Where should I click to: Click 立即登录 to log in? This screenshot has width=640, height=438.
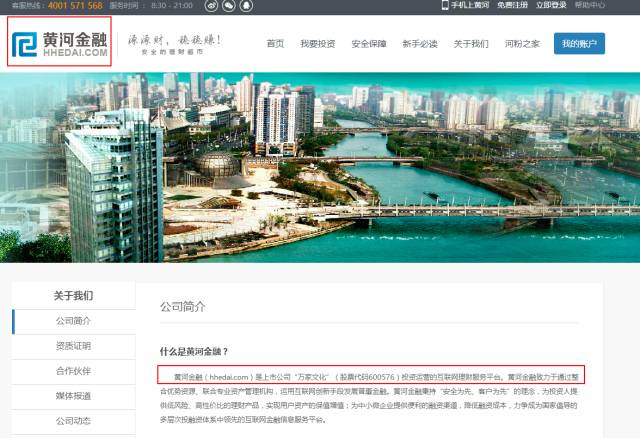(551, 5)
